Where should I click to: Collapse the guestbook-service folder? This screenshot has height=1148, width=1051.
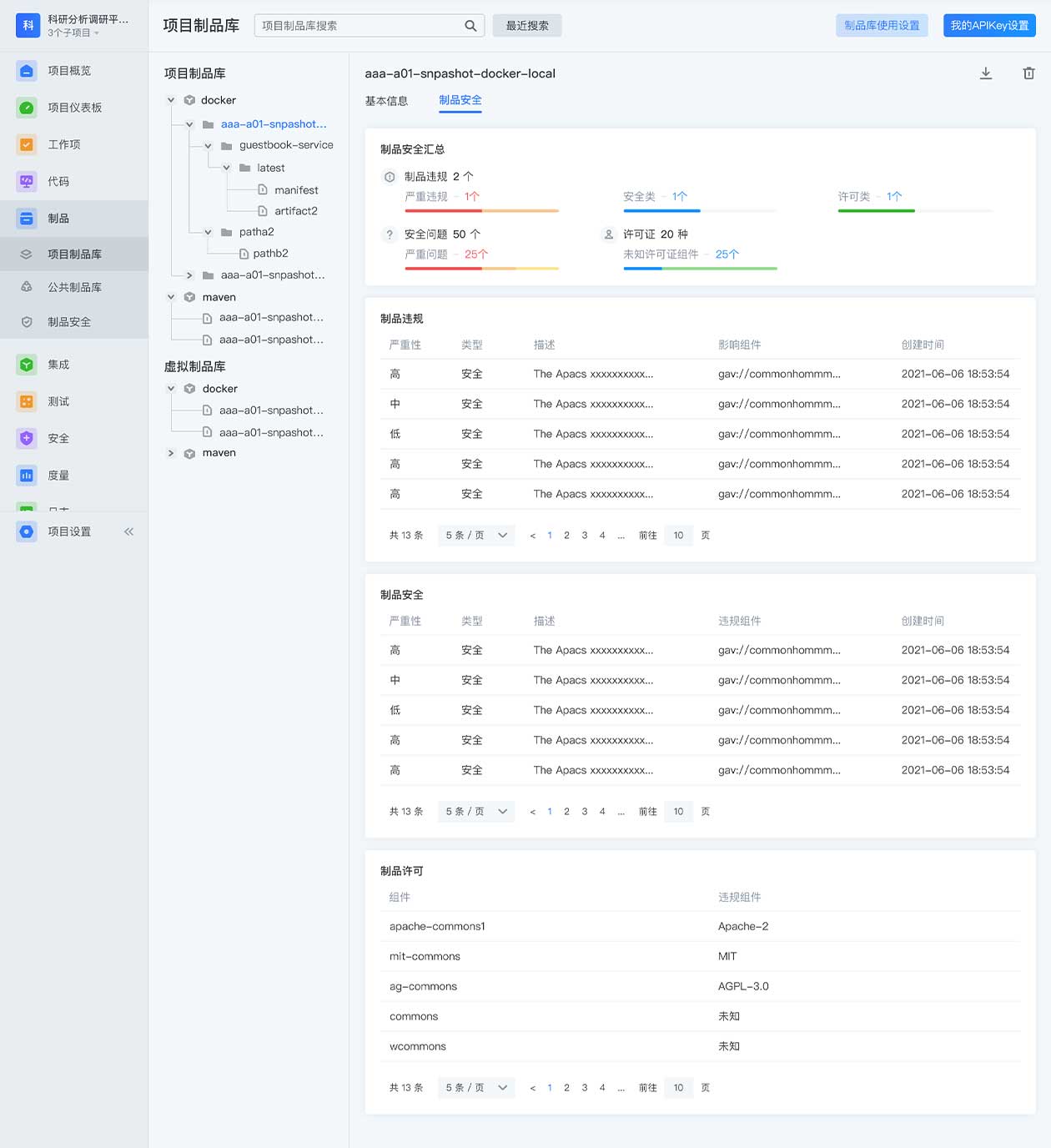(208, 146)
